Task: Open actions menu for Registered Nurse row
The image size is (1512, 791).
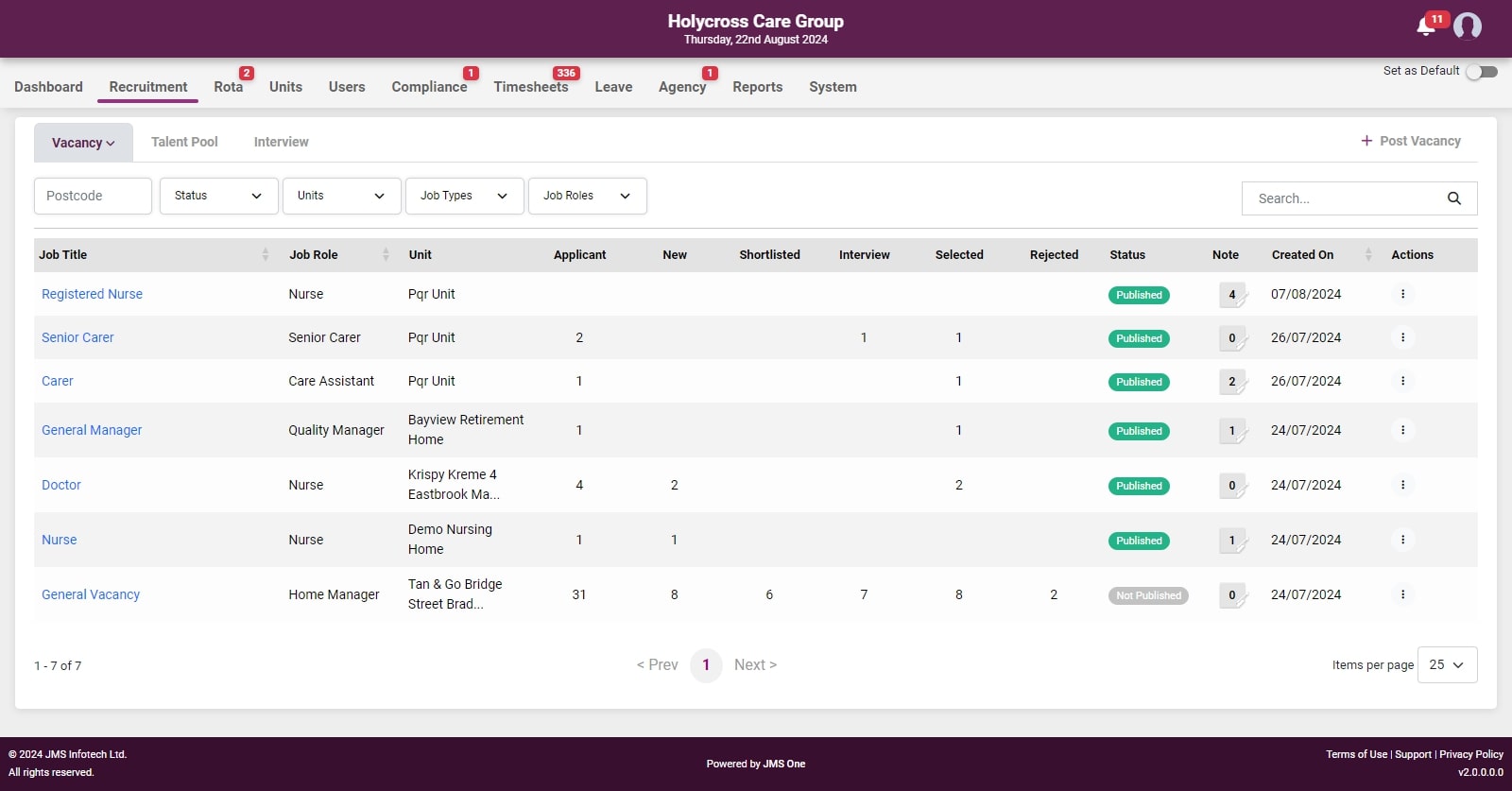Action: (1402, 294)
